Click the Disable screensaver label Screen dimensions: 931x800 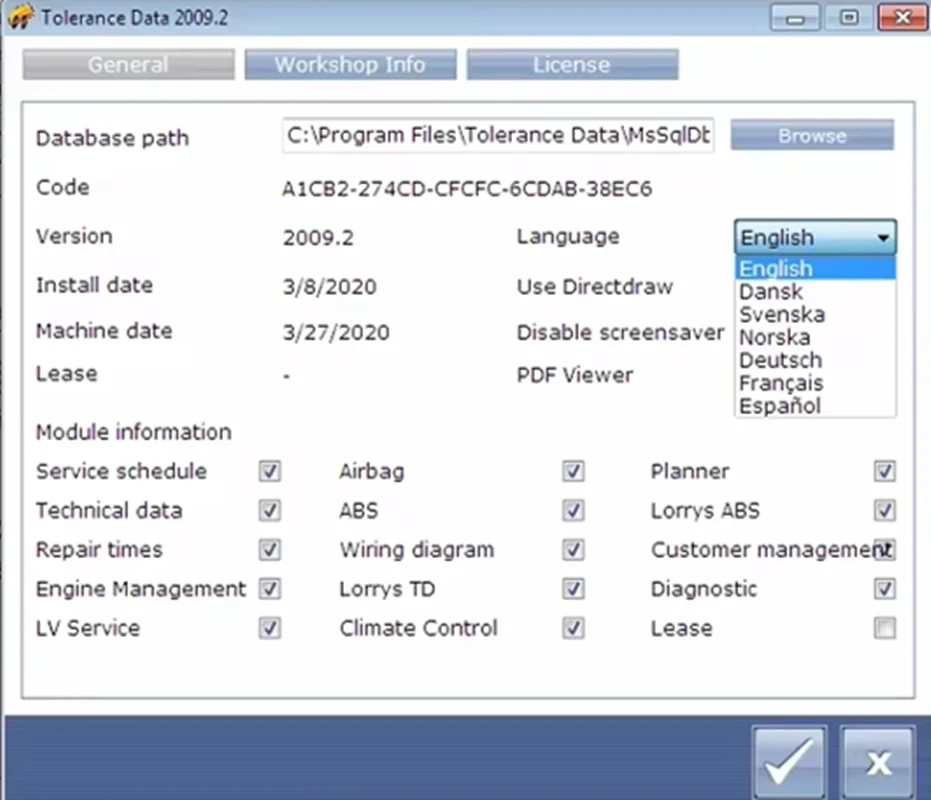[x=620, y=333]
